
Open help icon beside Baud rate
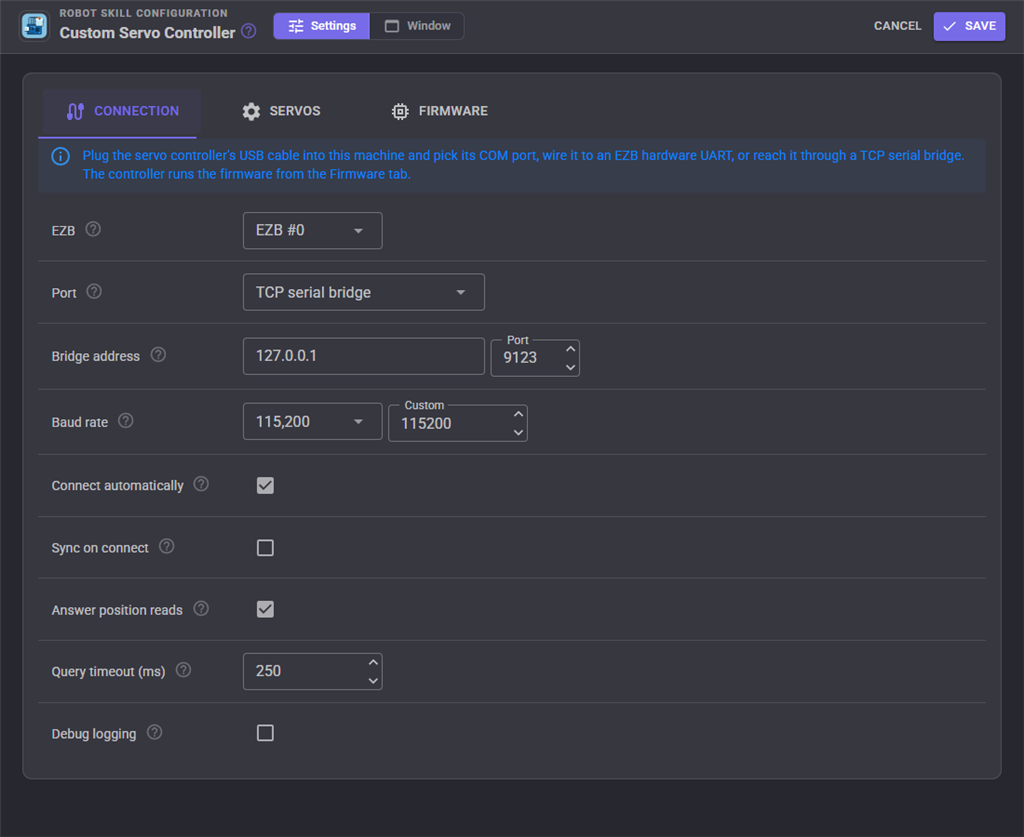[125, 420]
